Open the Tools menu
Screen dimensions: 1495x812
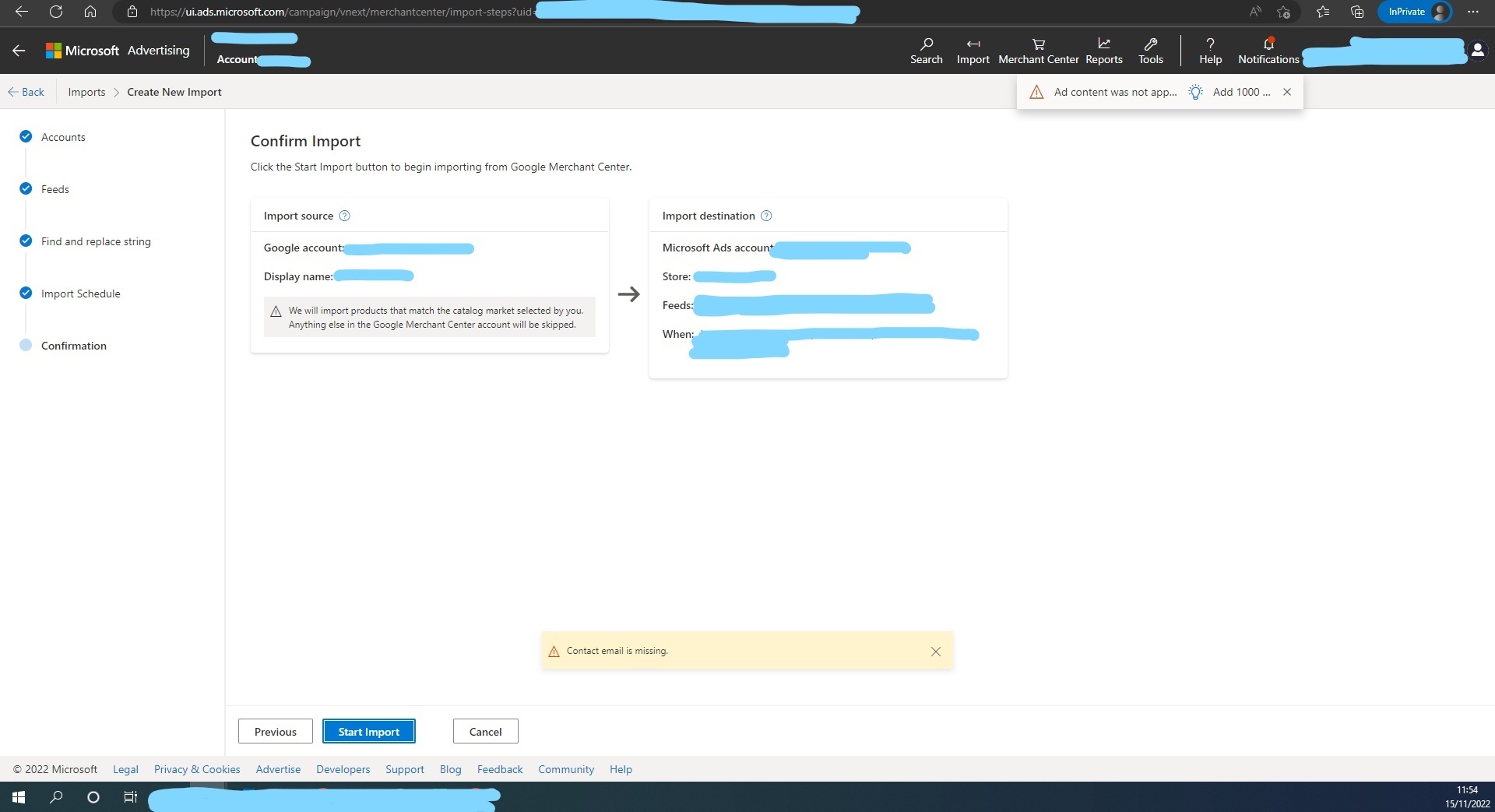point(1151,51)
